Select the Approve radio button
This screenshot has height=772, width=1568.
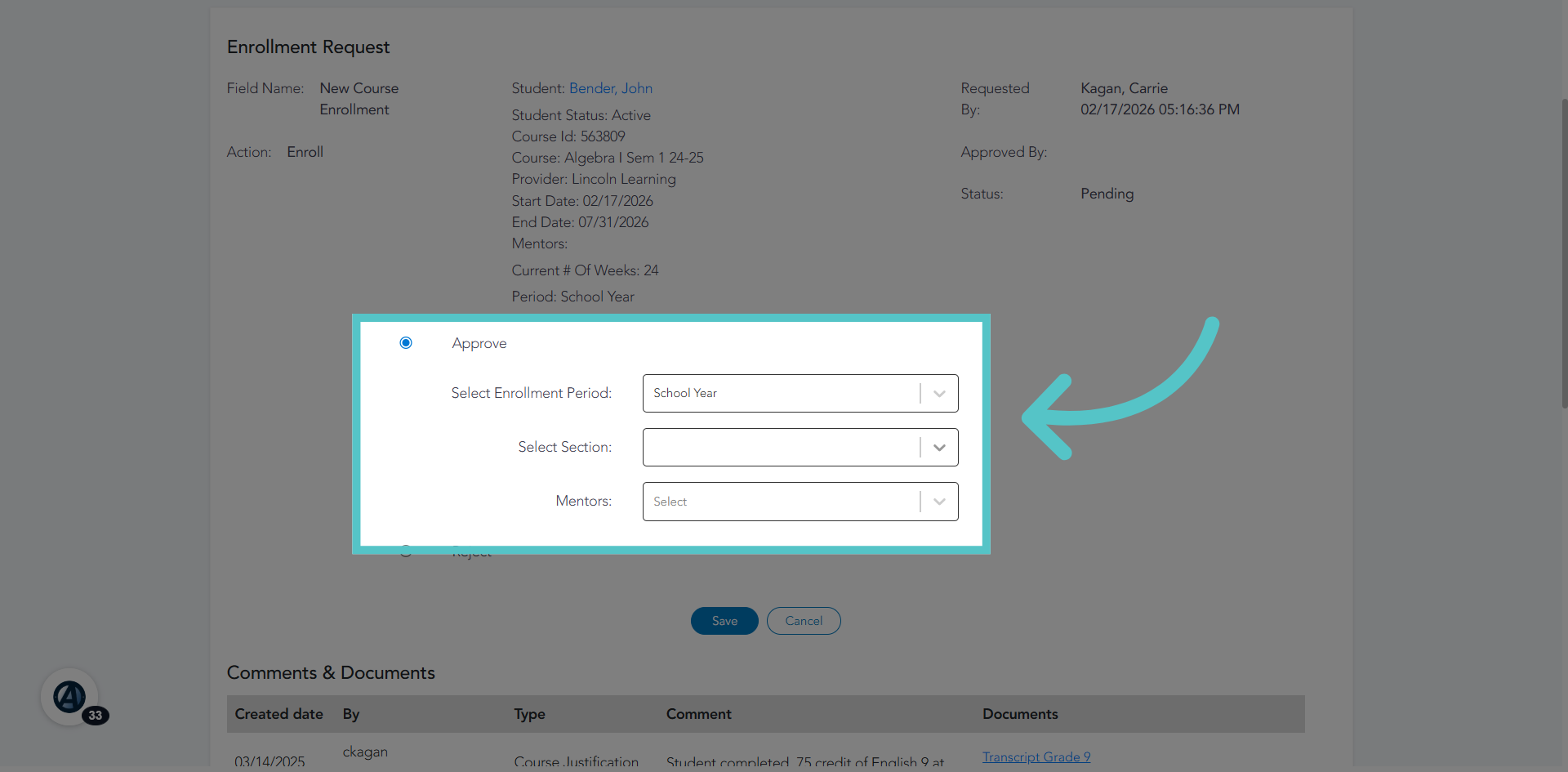tap(406, 343)
